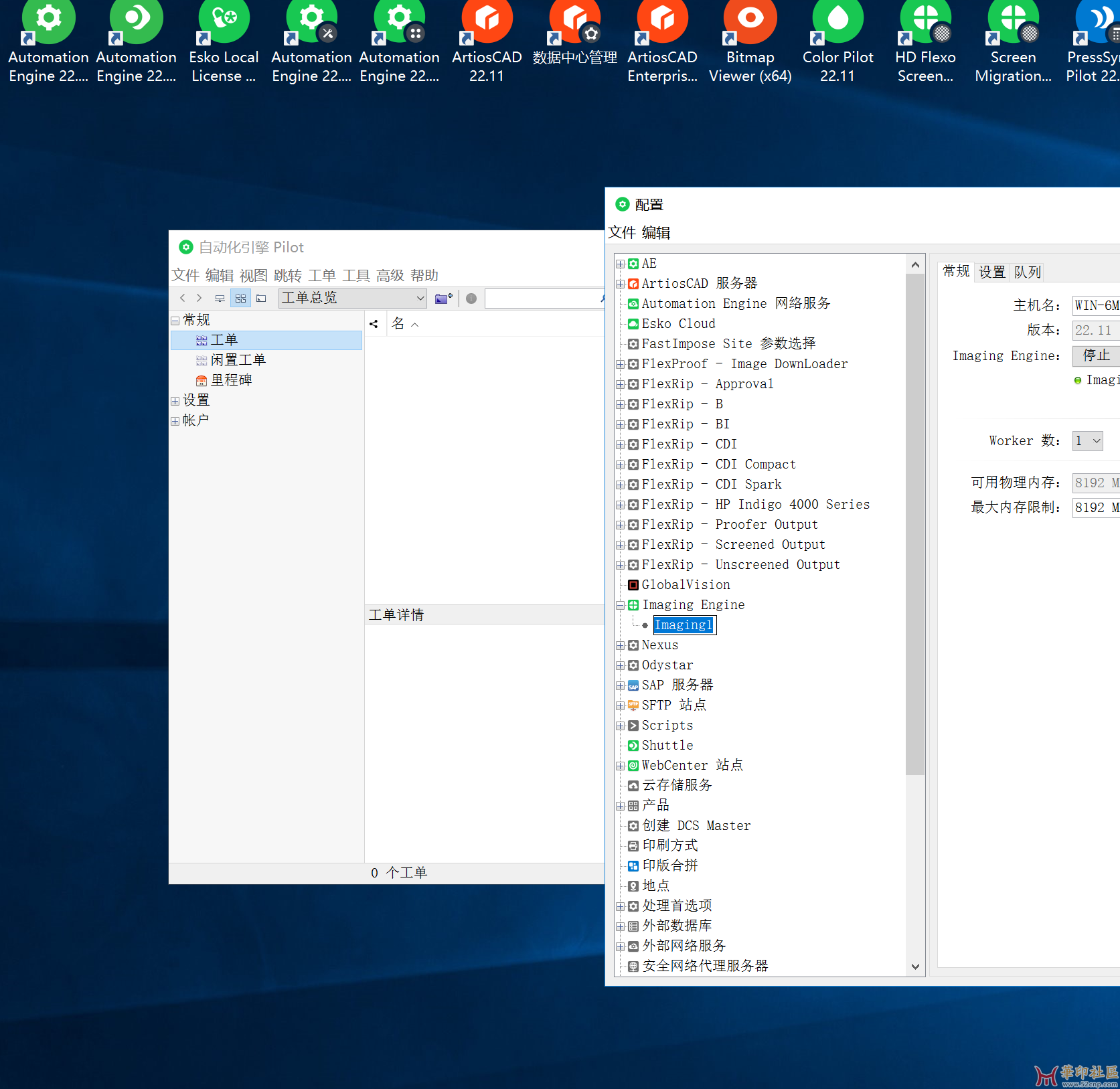Screen dimensions: 1120x1089
Task: Open the HD Flexo Screen shortcut
Action: pyautogui.click(x=925, y=42)
